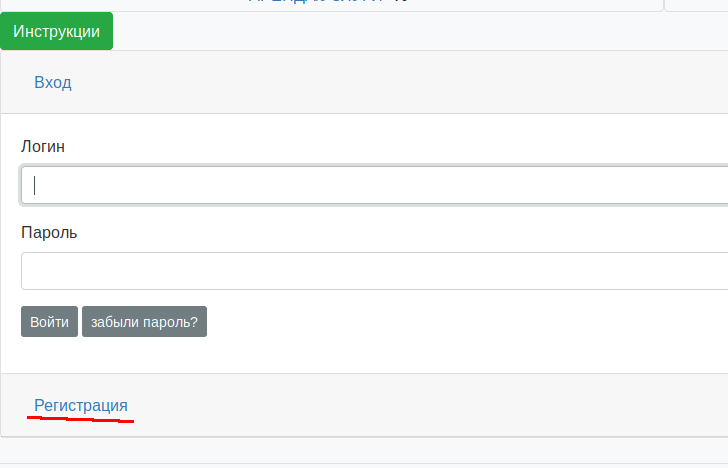
Task: Click the Пароль field label
Action: (49, 232)
